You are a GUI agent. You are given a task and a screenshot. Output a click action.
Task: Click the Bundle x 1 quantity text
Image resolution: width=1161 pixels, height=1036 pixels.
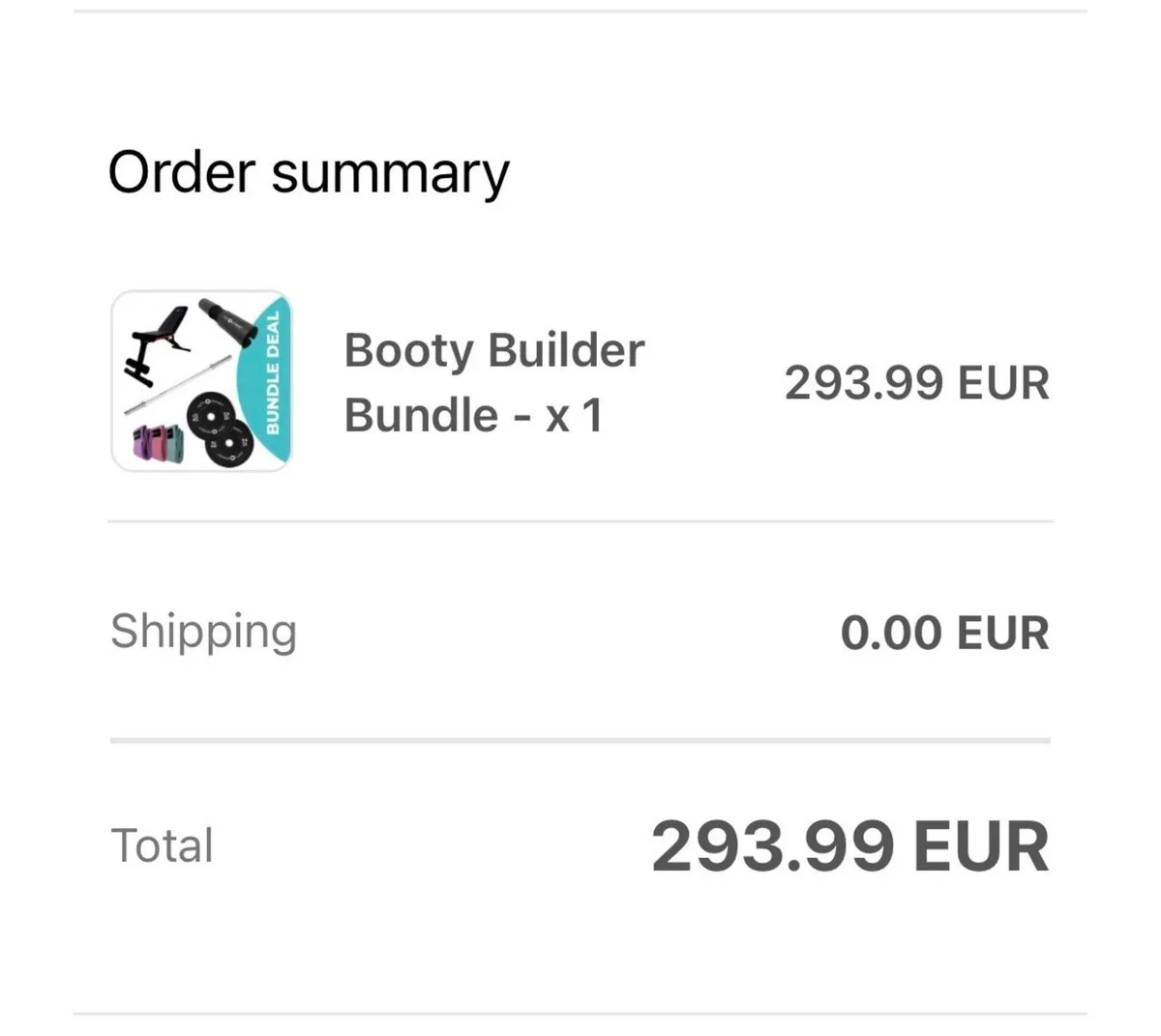(x=473, y=416)
